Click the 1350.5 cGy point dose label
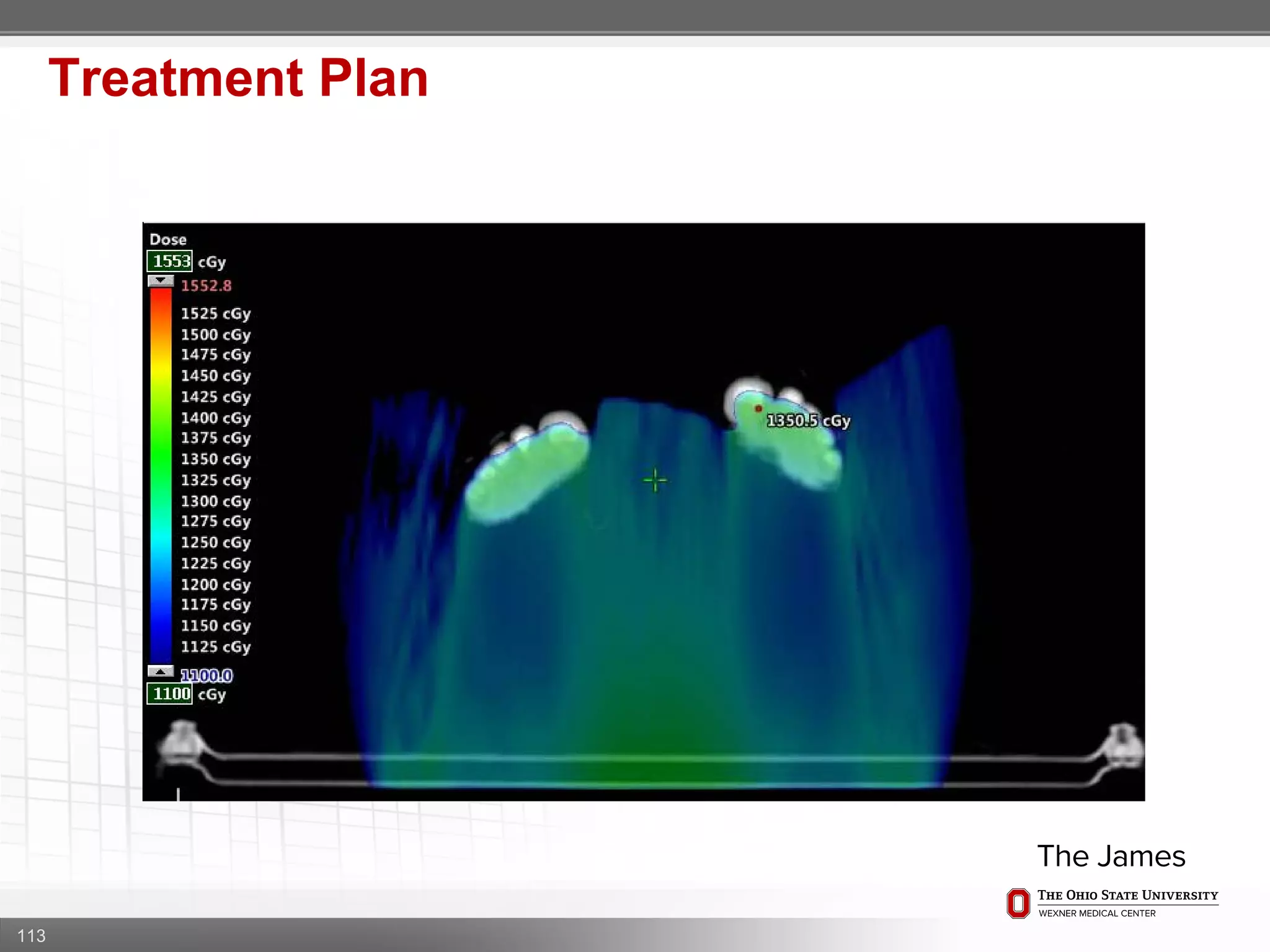The height and width of the screenshot is (952, 1270). 809,421
